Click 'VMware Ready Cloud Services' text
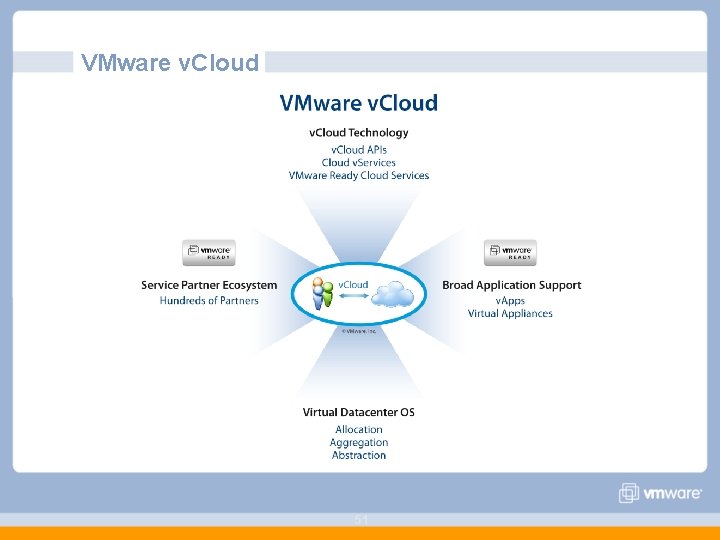 [x=359, y=175]
